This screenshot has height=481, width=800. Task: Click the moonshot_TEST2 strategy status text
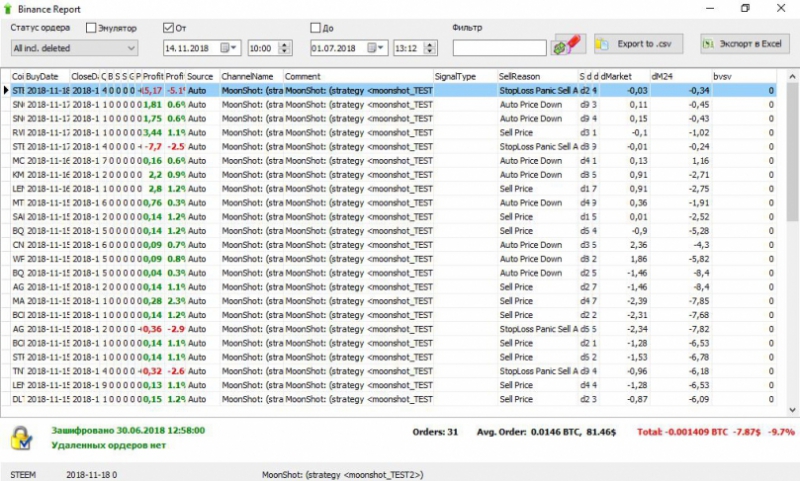(343, 475)
